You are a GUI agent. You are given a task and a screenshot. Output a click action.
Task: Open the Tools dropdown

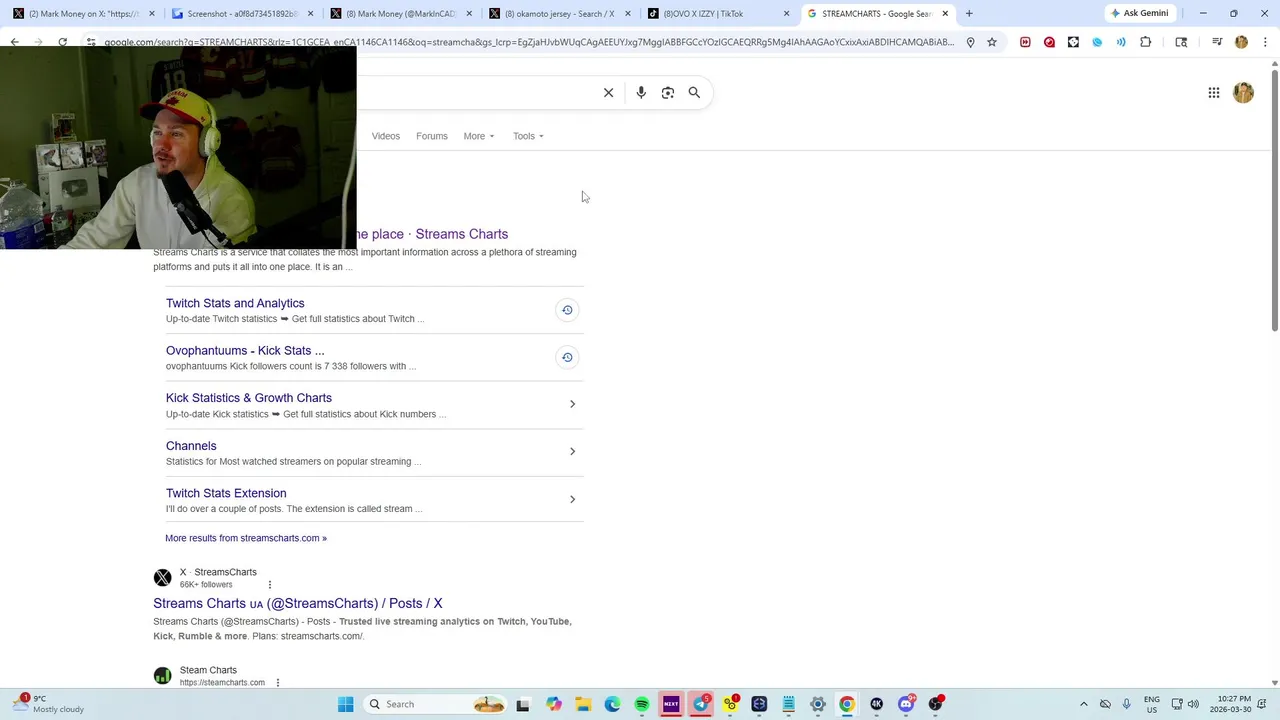tap(528, 136)
